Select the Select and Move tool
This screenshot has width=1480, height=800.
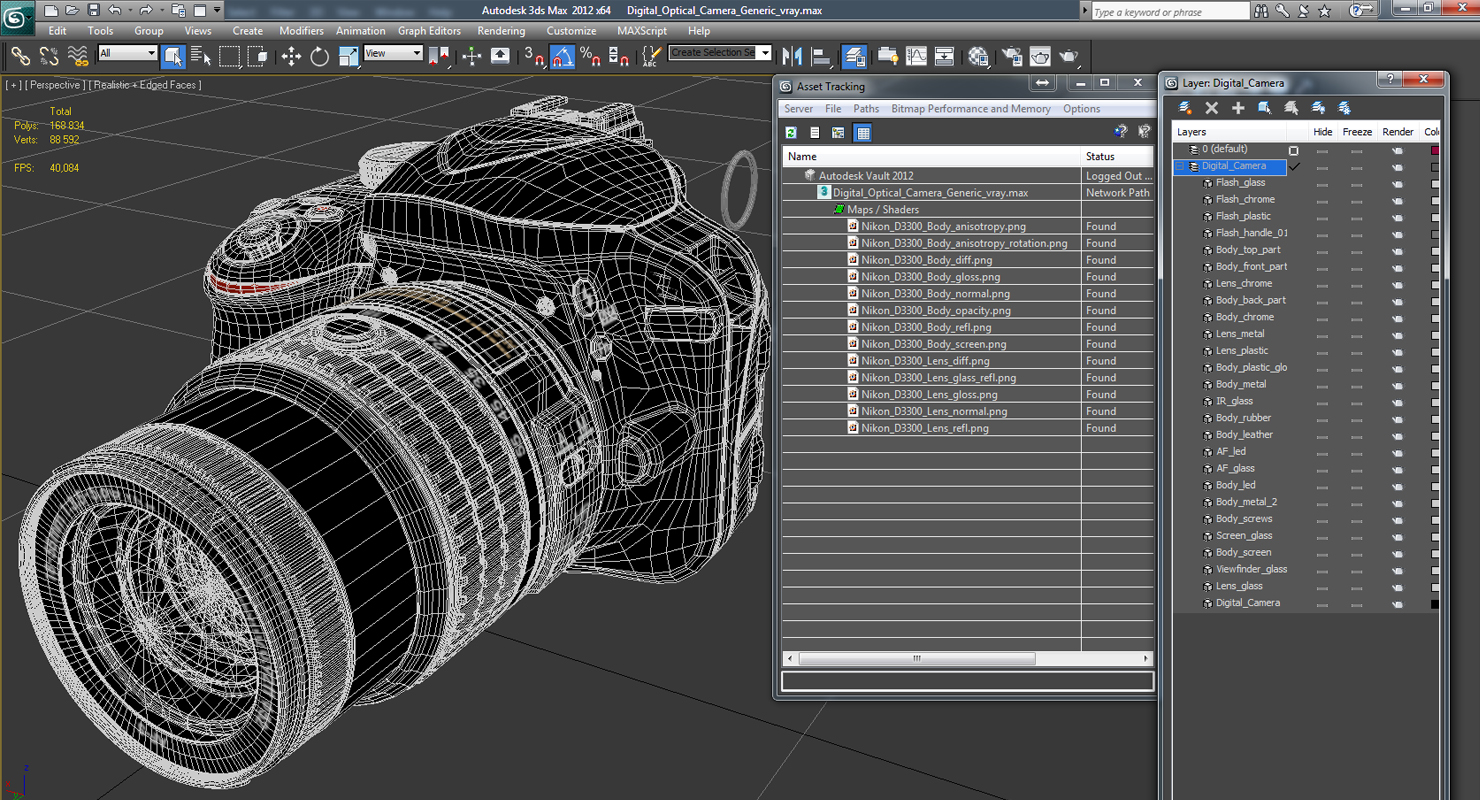coord(291,57)
